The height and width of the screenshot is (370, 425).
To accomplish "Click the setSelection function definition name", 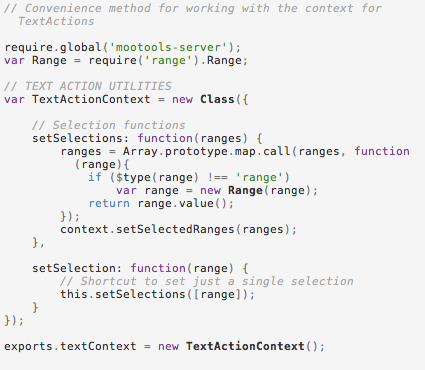I will pyautogui.click(x=74, y=268).
